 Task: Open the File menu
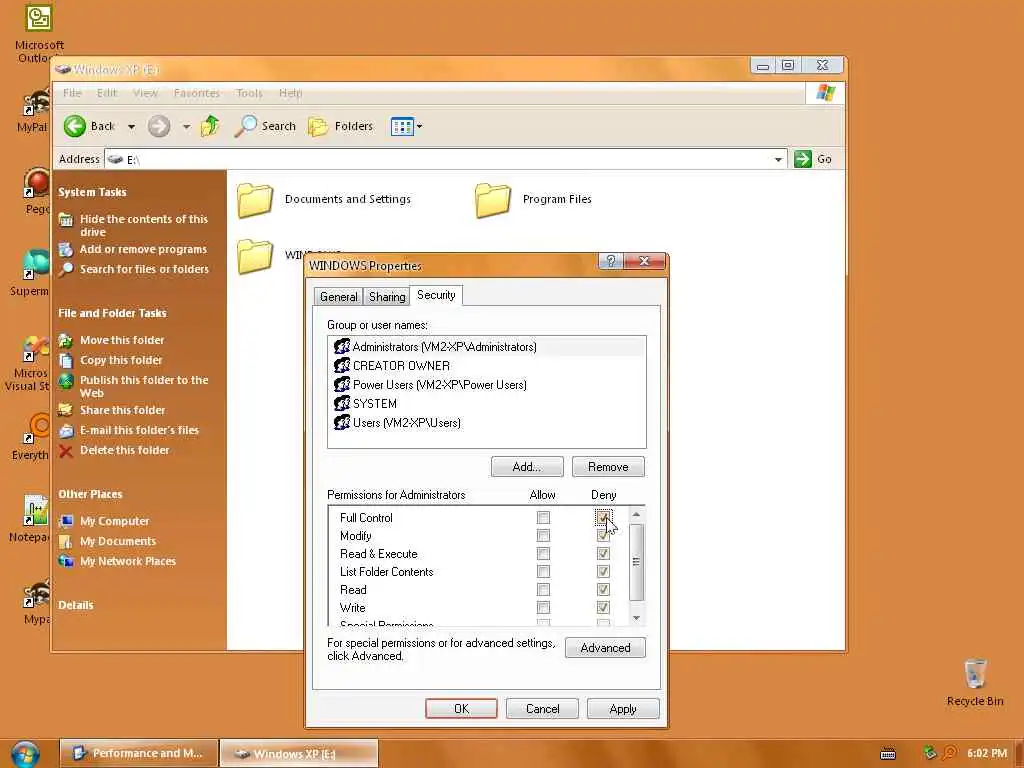[72, 93]
